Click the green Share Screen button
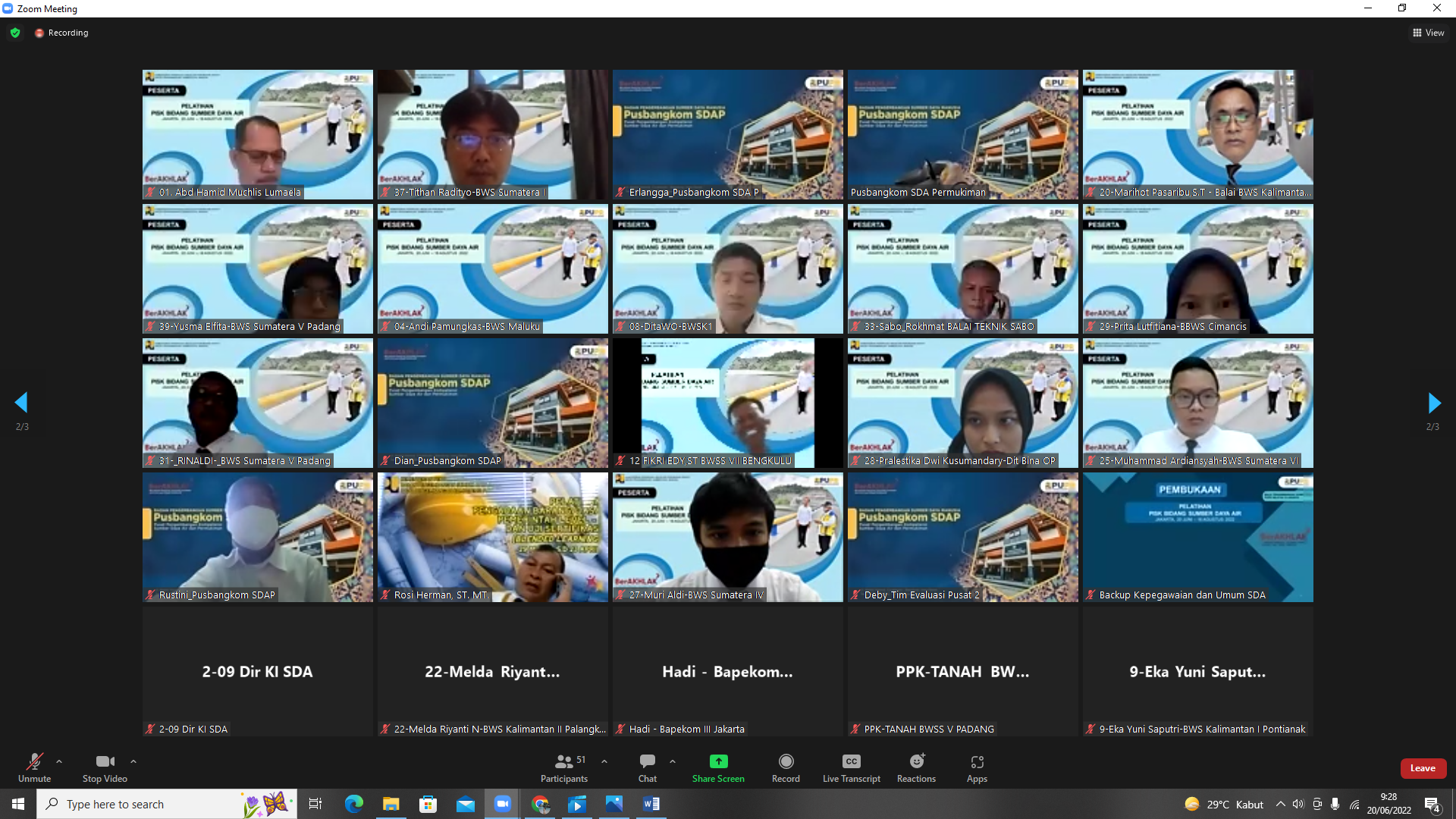 click(x=718, y=767)
